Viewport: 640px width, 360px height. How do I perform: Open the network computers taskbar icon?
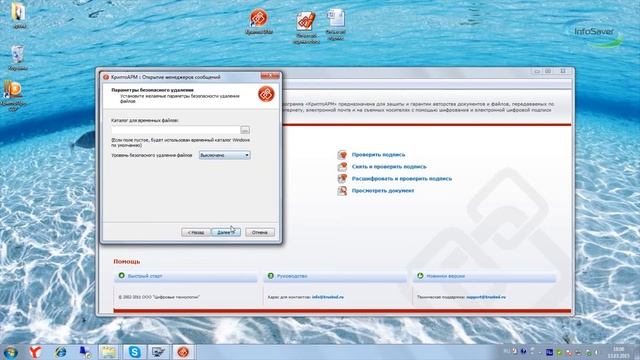(x=85, y=352)
